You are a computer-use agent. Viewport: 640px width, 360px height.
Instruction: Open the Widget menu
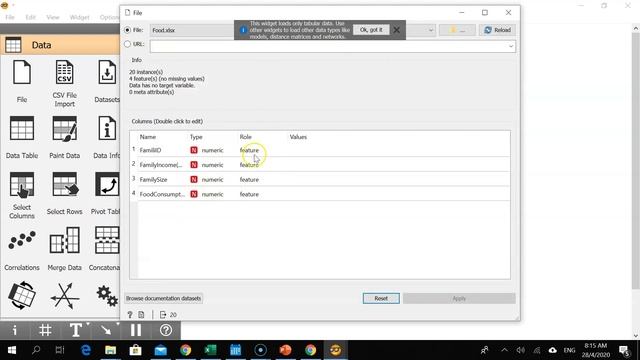point(79,17)
